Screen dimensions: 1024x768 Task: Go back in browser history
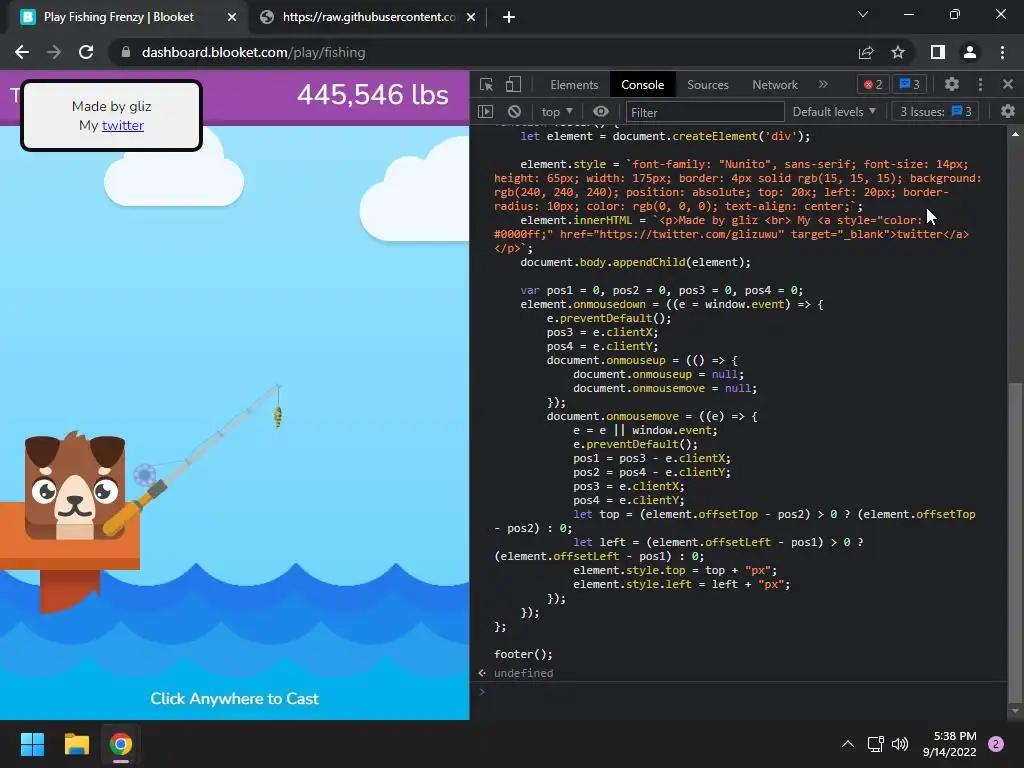22,52
